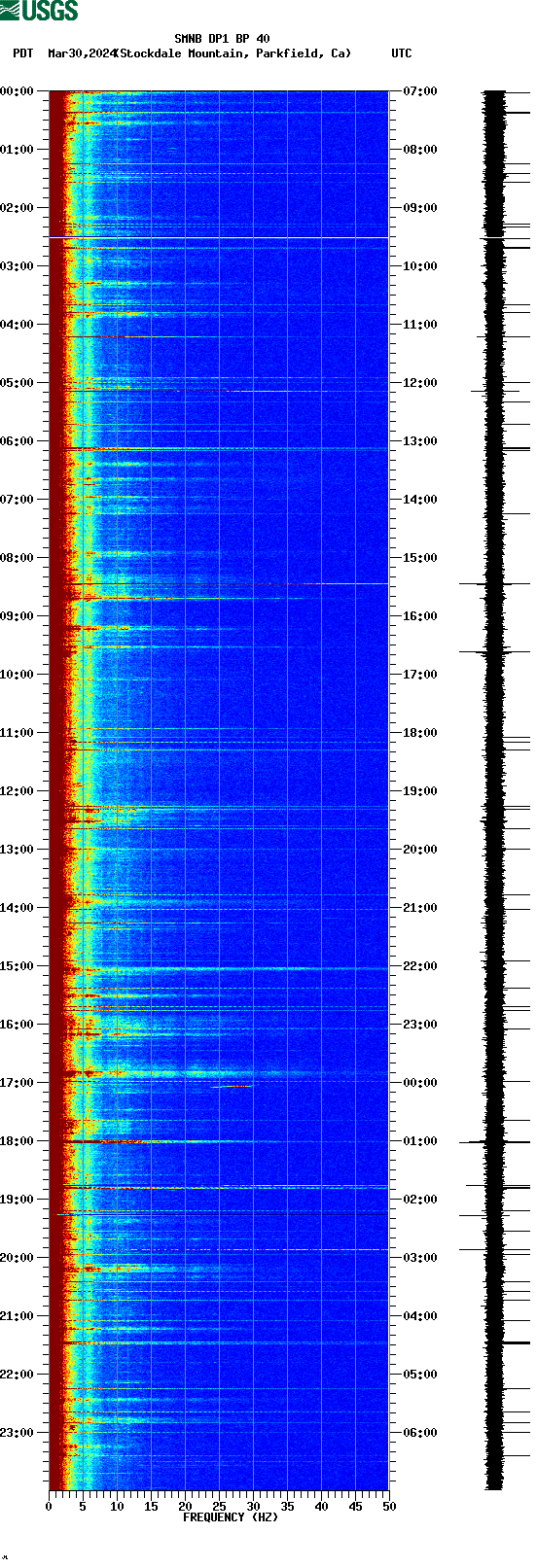Click the '15:00' UTC time label

420,558
